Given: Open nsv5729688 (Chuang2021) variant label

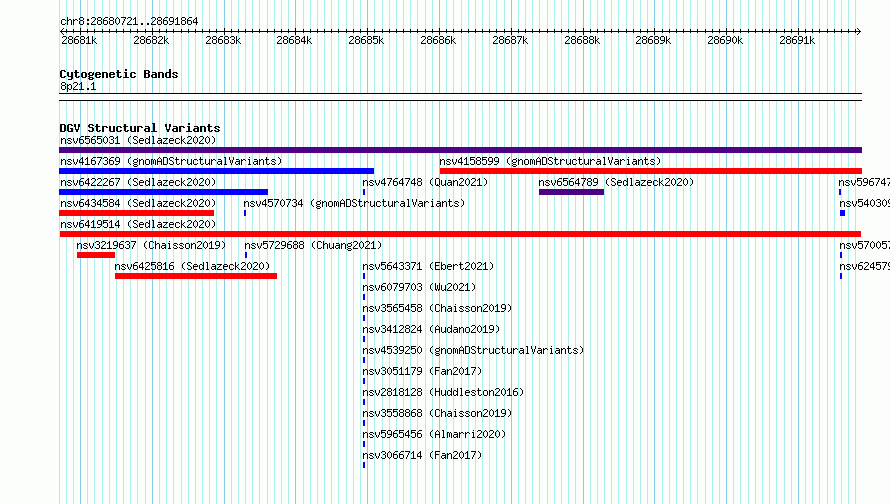Looking at the screenshot, I should [x=313, y=245].
